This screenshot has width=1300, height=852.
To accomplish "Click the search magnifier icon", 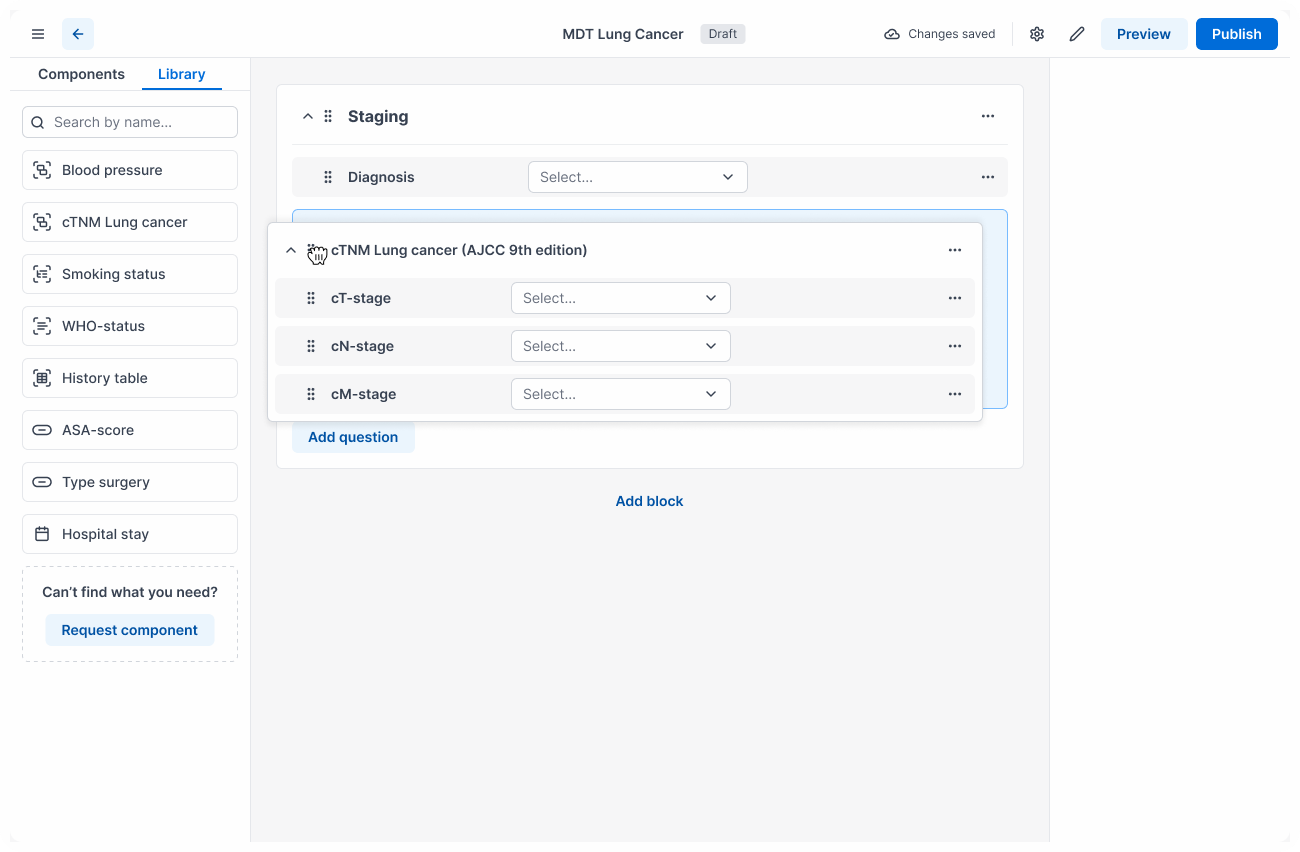I will click(38, 122).
